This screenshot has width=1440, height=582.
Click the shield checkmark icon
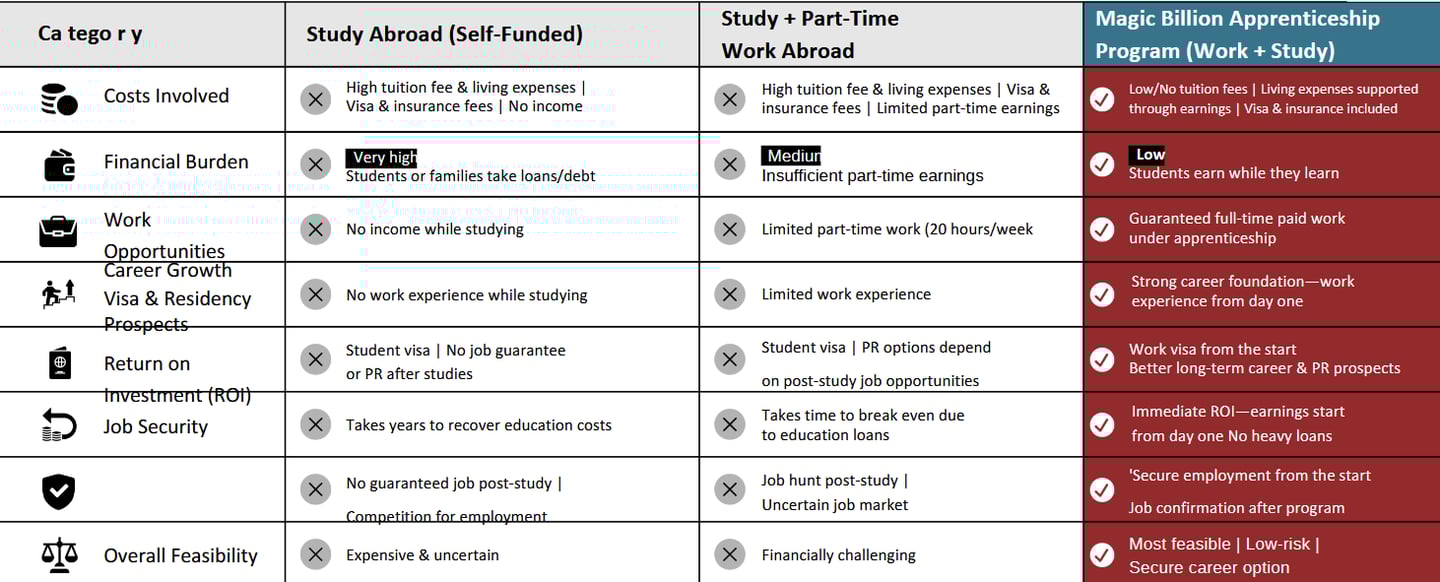[59, 490]
